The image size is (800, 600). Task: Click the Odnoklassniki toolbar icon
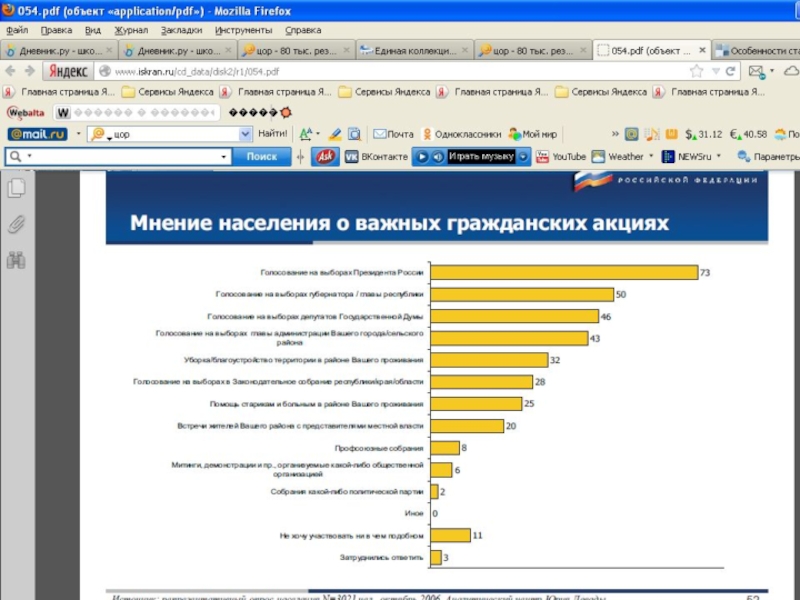461,133
